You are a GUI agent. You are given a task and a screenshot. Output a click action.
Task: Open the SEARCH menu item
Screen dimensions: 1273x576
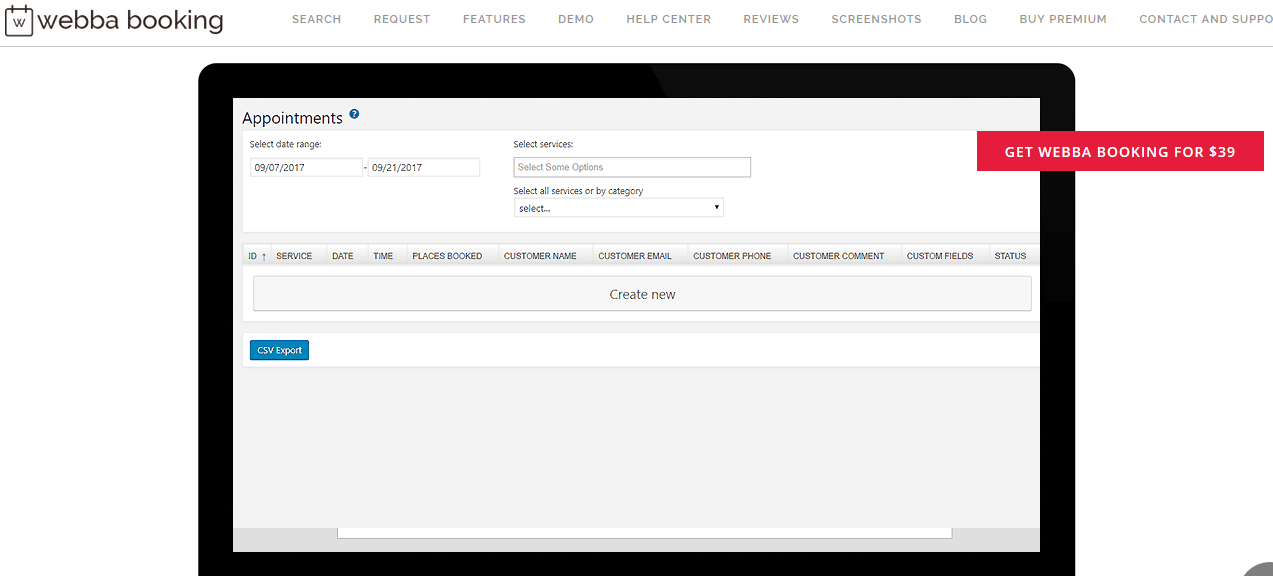(x=316, y=19)
